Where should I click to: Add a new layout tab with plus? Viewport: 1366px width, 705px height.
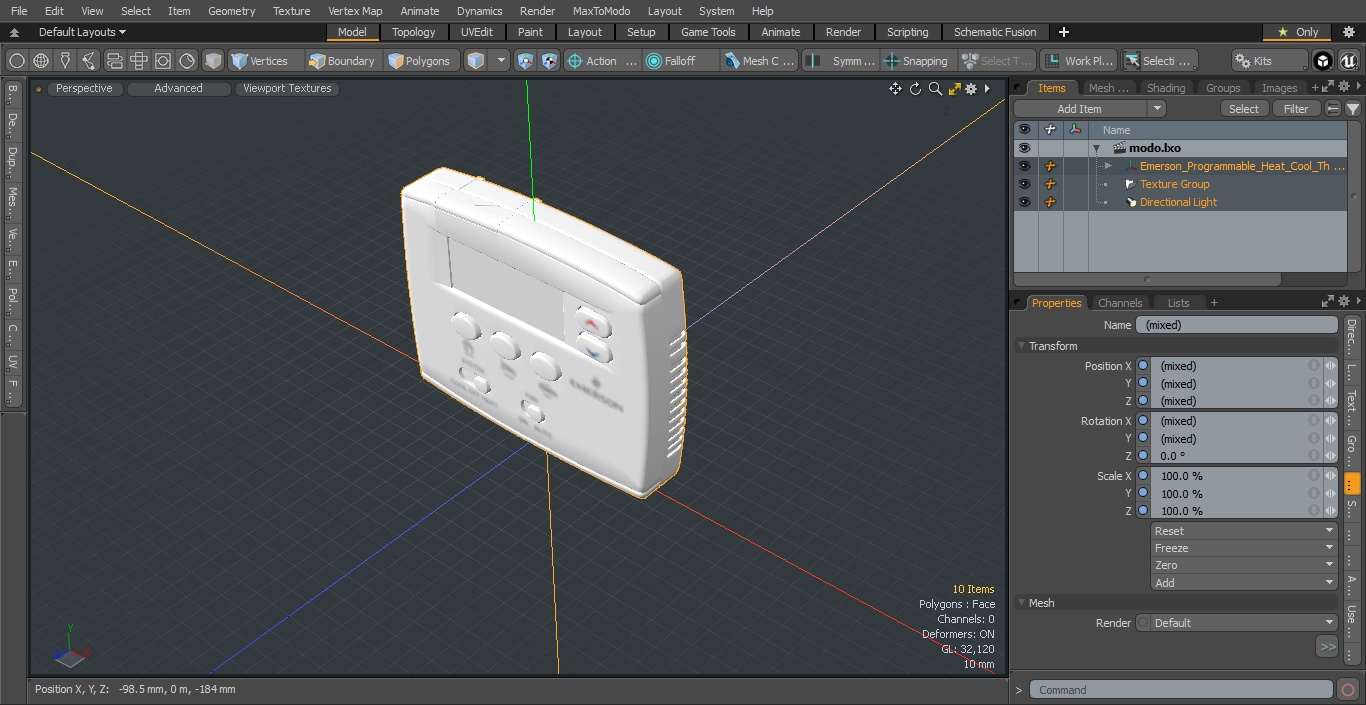[1063, 32]
